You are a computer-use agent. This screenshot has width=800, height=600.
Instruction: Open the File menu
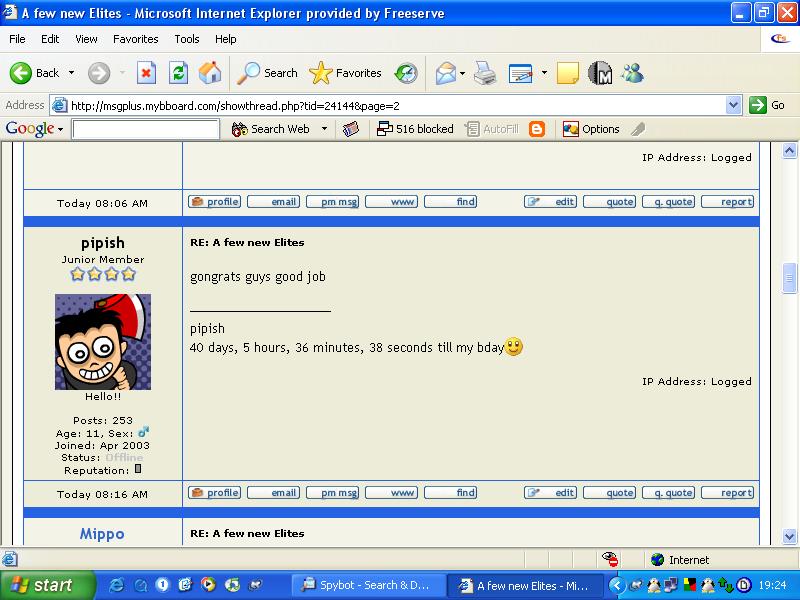point(17,39)
